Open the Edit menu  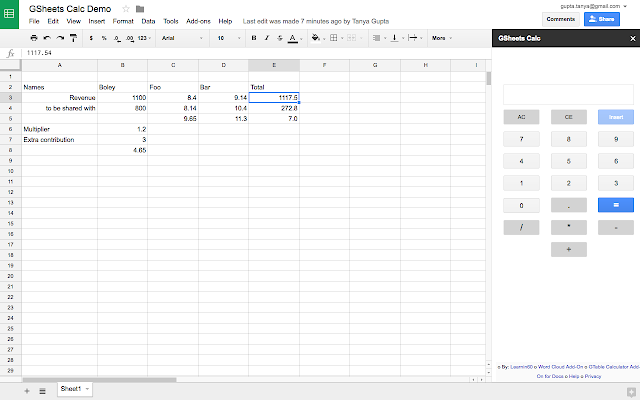[x=53, y=21]
